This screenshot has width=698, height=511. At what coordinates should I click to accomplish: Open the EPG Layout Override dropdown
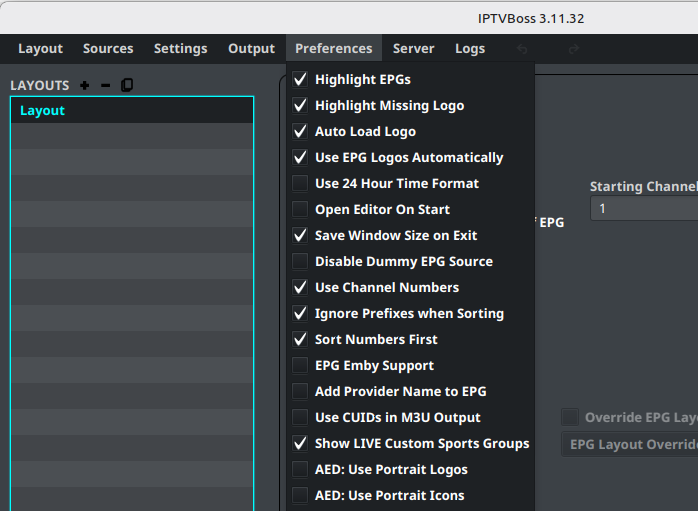pos(629,444)
